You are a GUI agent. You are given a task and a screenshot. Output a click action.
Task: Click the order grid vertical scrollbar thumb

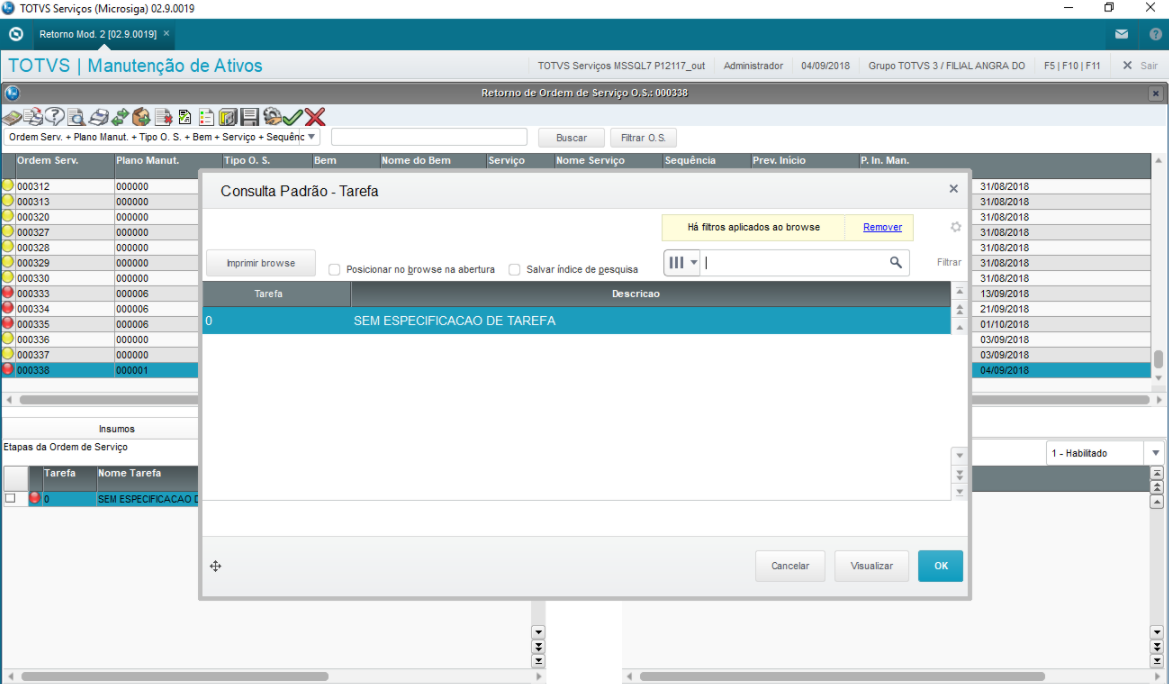[x=1159, y=359]
